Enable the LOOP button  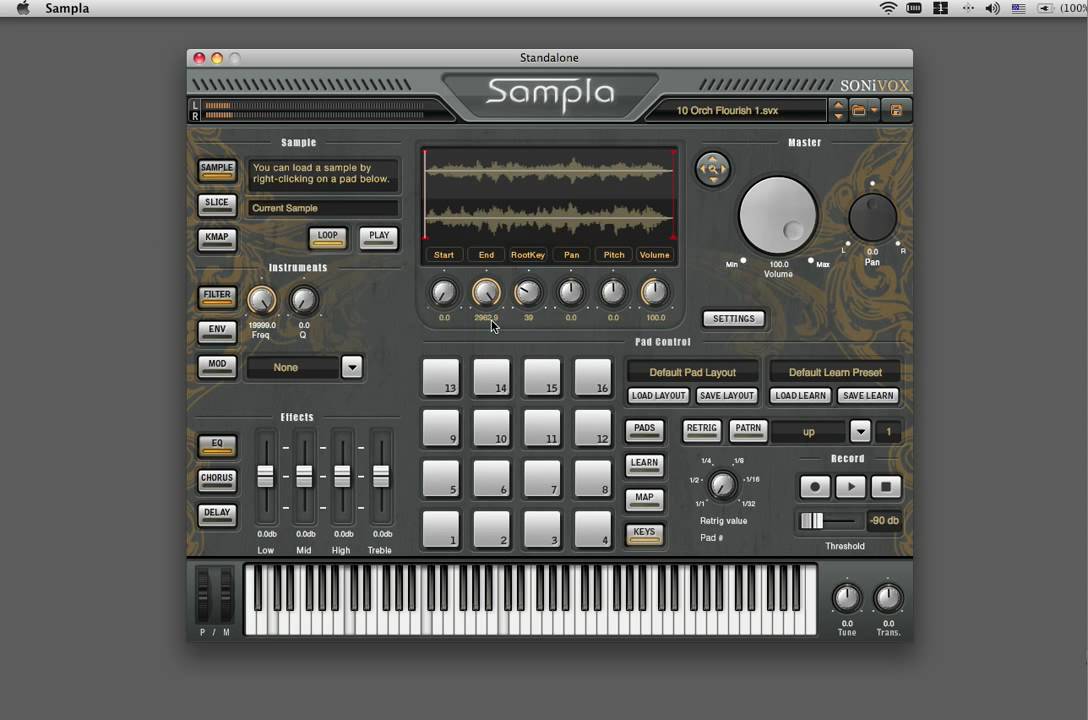[x=328, y=237]
